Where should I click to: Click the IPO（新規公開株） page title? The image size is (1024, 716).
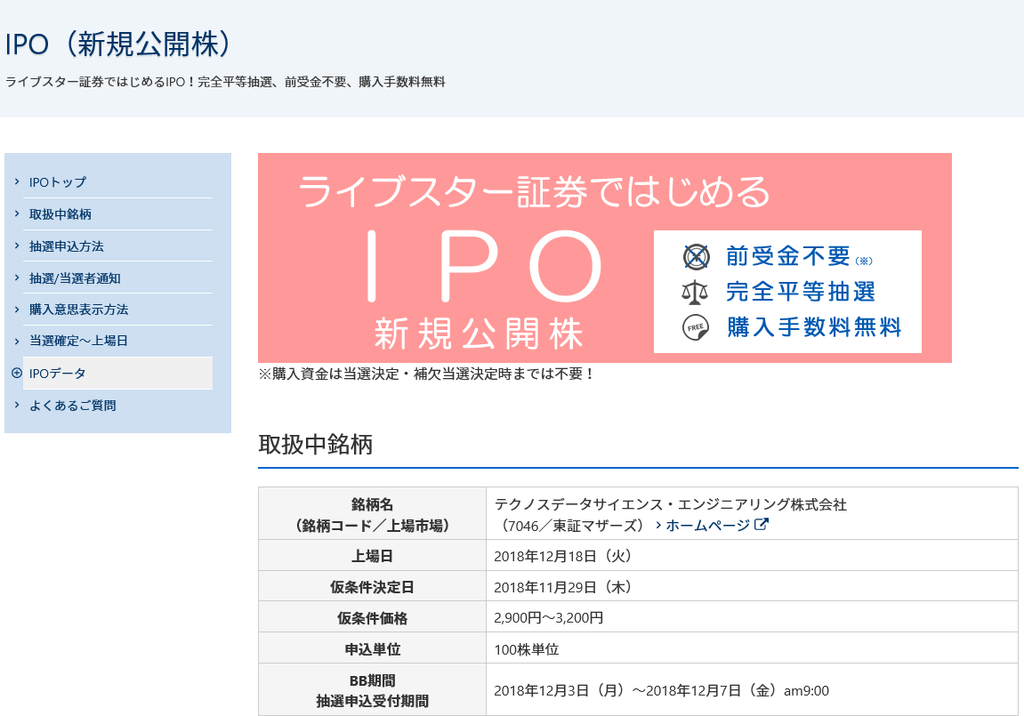[118, 44]
